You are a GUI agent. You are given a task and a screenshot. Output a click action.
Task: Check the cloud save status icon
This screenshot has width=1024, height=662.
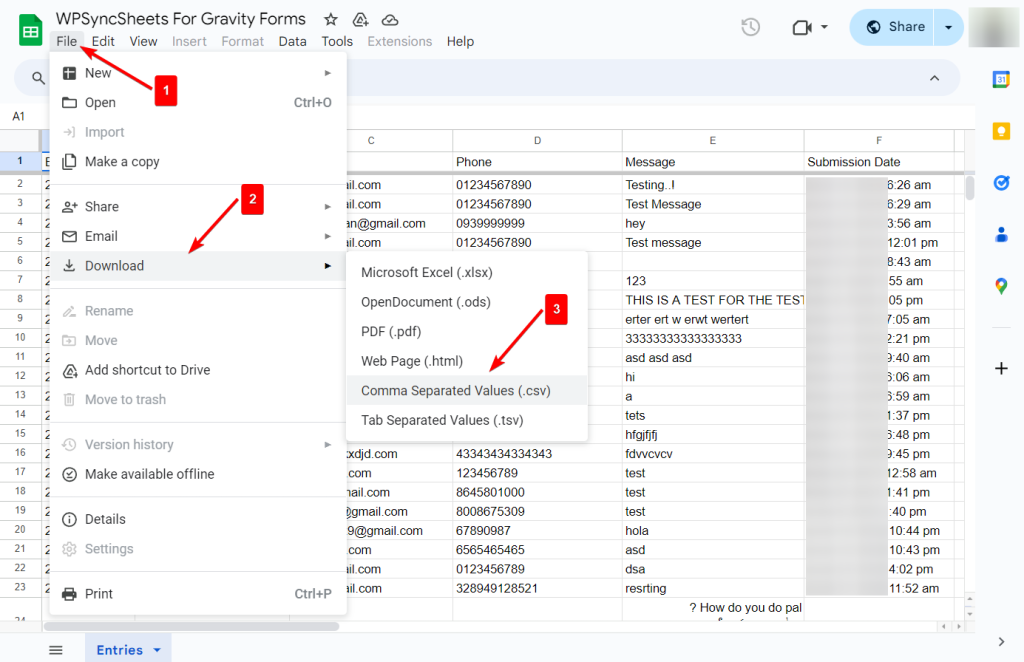[390, 20]
